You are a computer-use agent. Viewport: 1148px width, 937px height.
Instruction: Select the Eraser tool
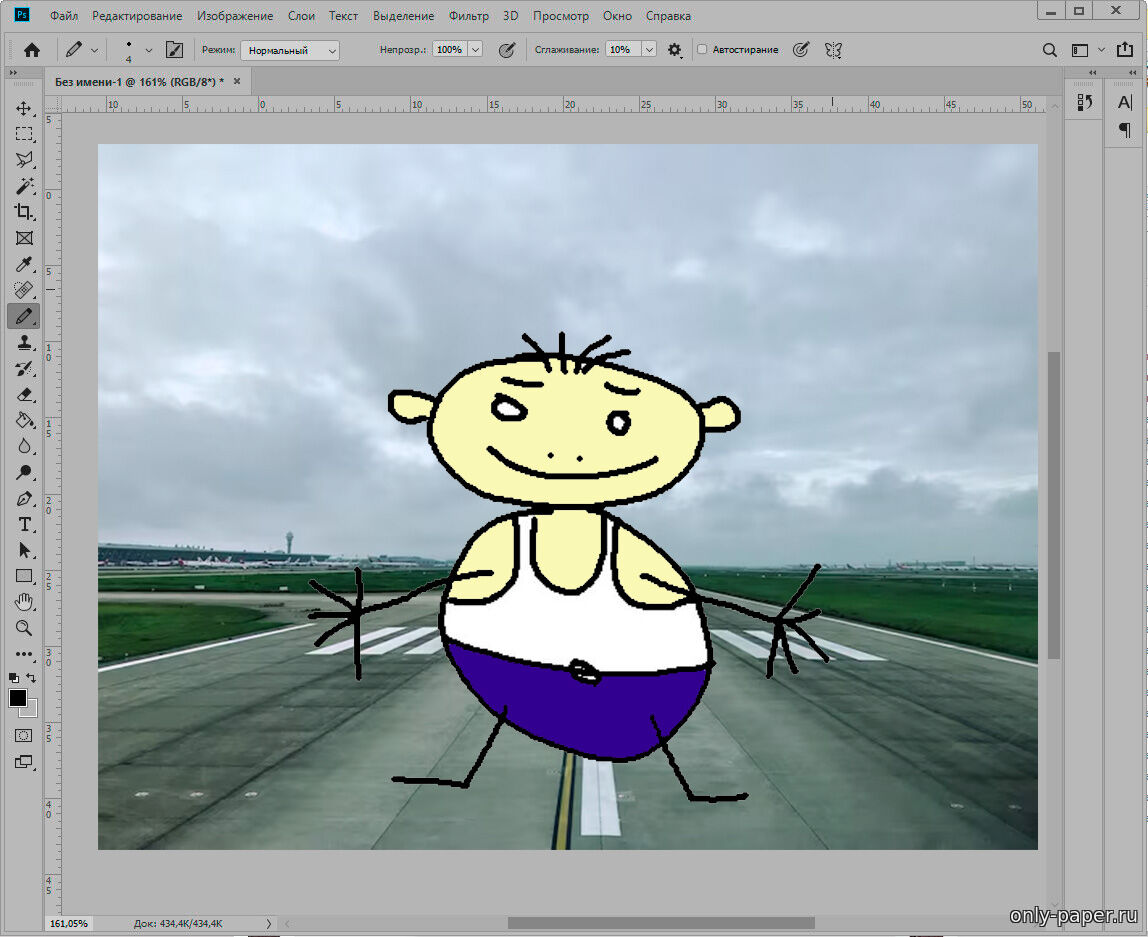point(24,394)
